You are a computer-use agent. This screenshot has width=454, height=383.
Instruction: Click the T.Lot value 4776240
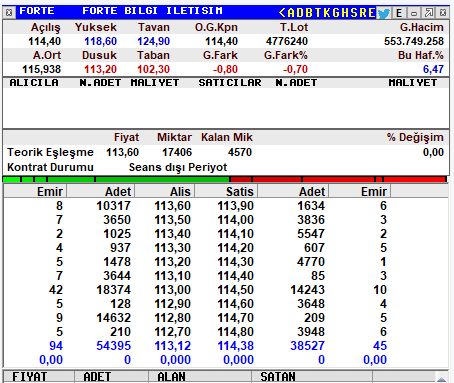pyautogui.click(x=287, y=41)
